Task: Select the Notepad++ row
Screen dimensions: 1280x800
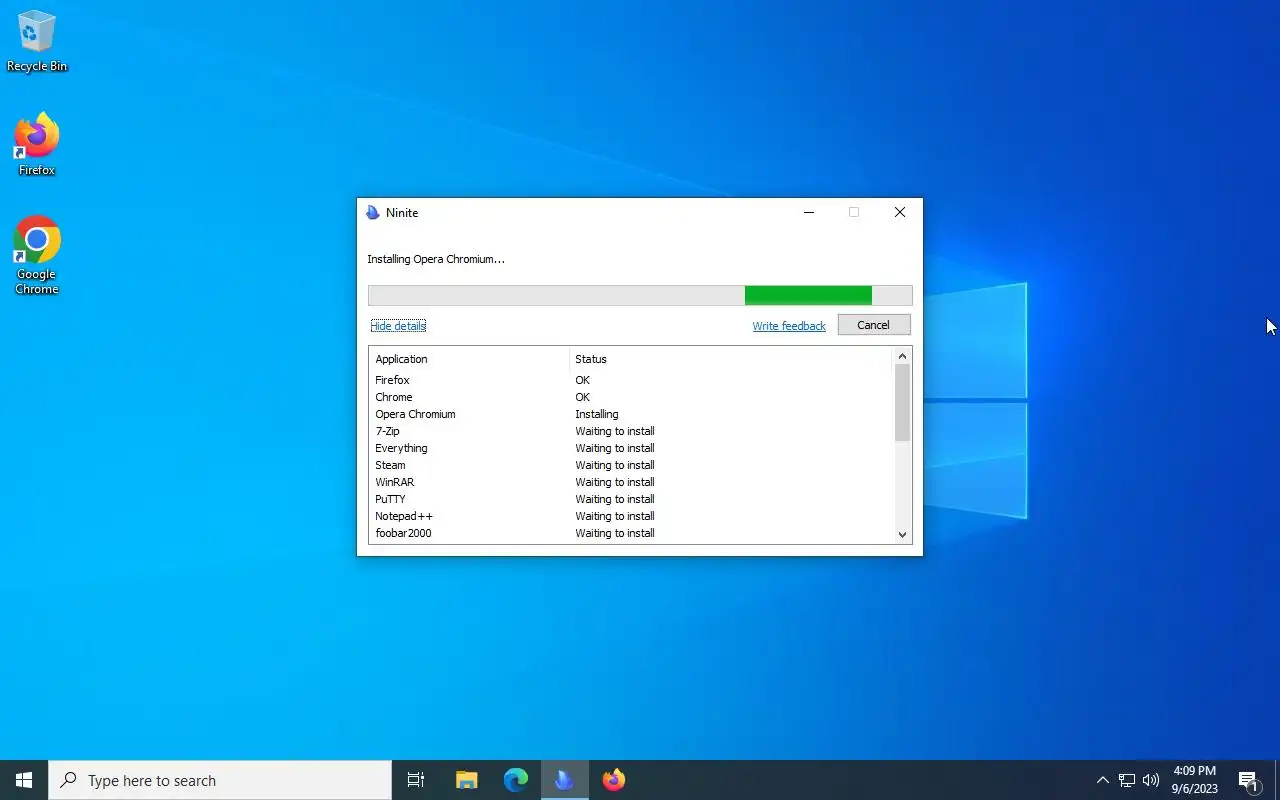Action: click(x=630, y=516)
